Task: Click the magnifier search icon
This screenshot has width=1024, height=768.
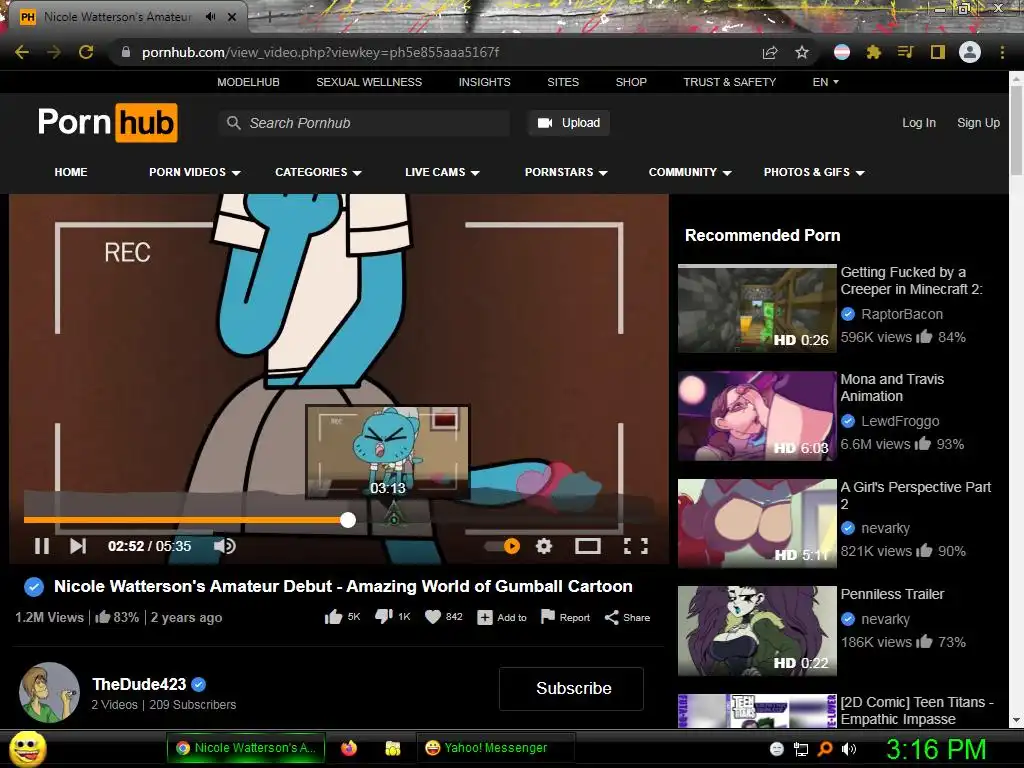Action: 233,123
